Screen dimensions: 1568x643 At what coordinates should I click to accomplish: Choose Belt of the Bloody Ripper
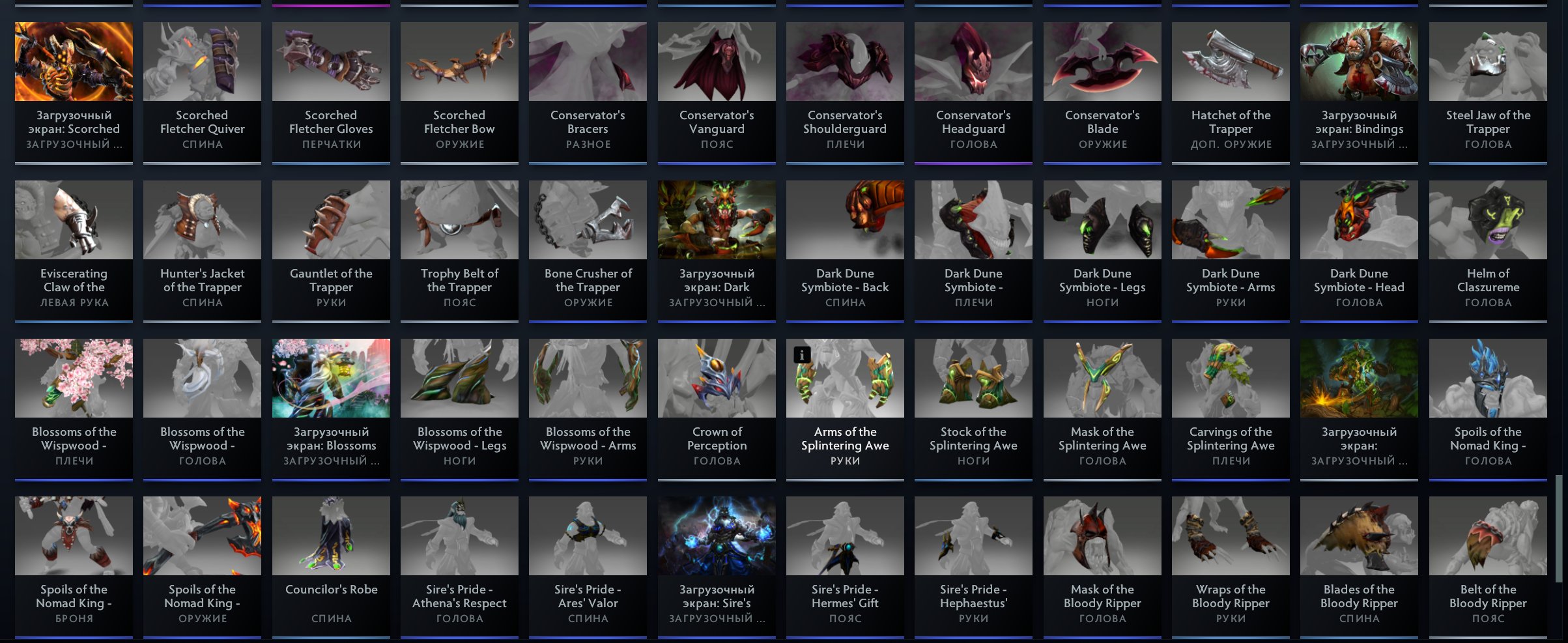tap(1488, 567)
